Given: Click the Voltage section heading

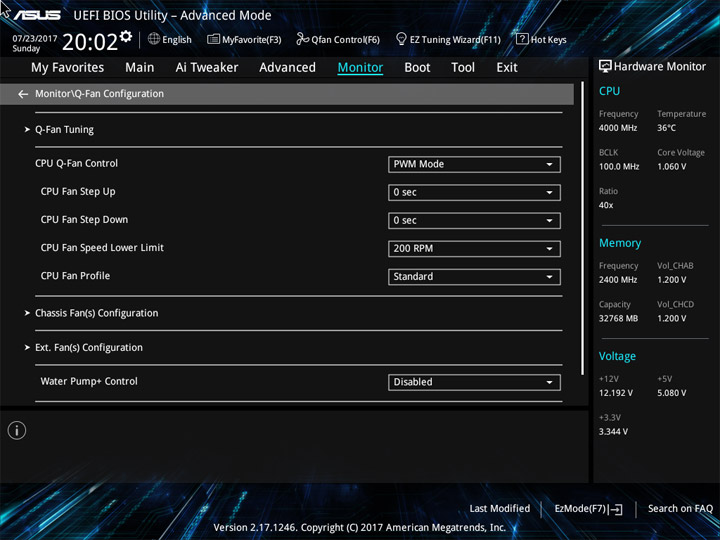Looking at the screenshot, I should [x=617, y=356].
